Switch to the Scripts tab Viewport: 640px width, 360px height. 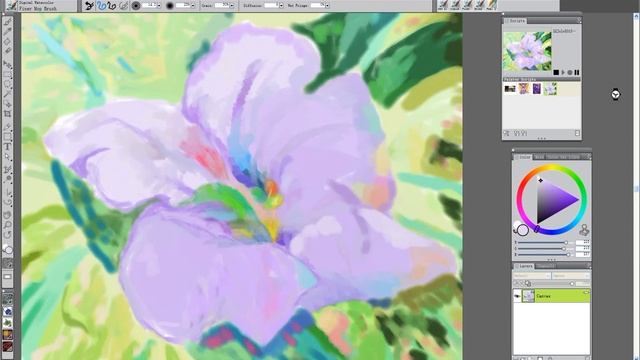tap(517, 20)
